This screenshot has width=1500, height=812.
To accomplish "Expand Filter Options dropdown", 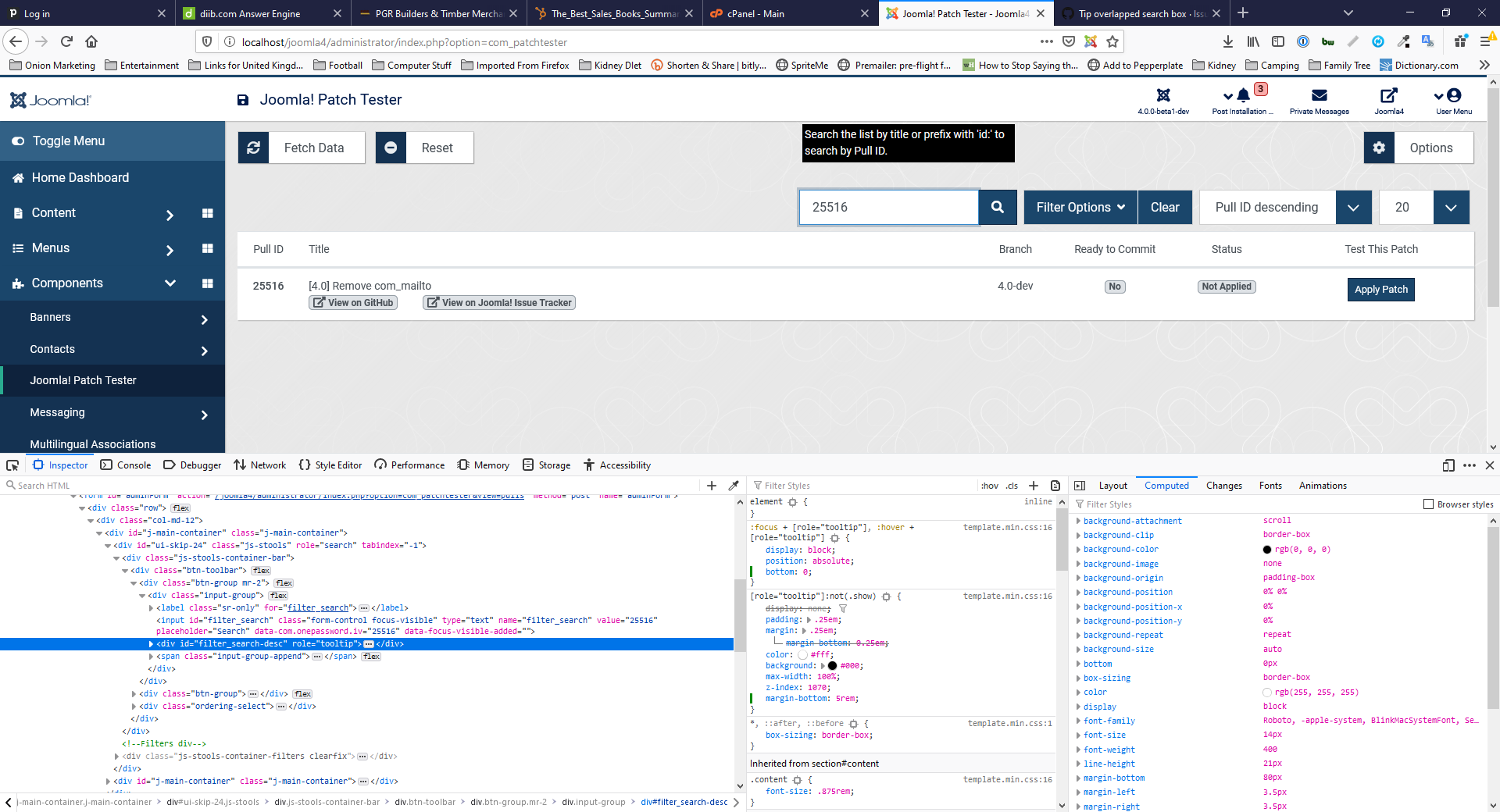I will (1080, 207).
